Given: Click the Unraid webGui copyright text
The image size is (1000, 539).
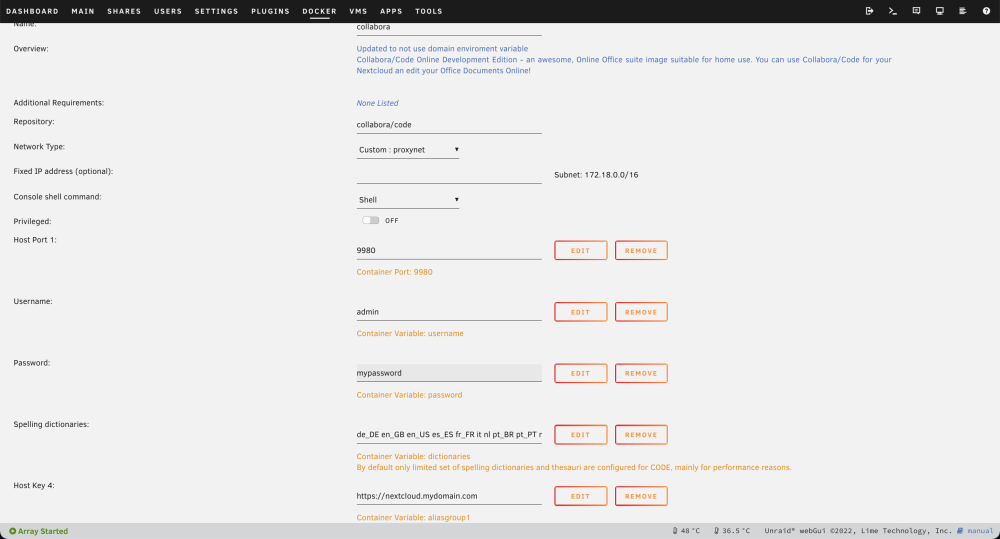Looking at the screenshot, I should click(x=858, y=531).
